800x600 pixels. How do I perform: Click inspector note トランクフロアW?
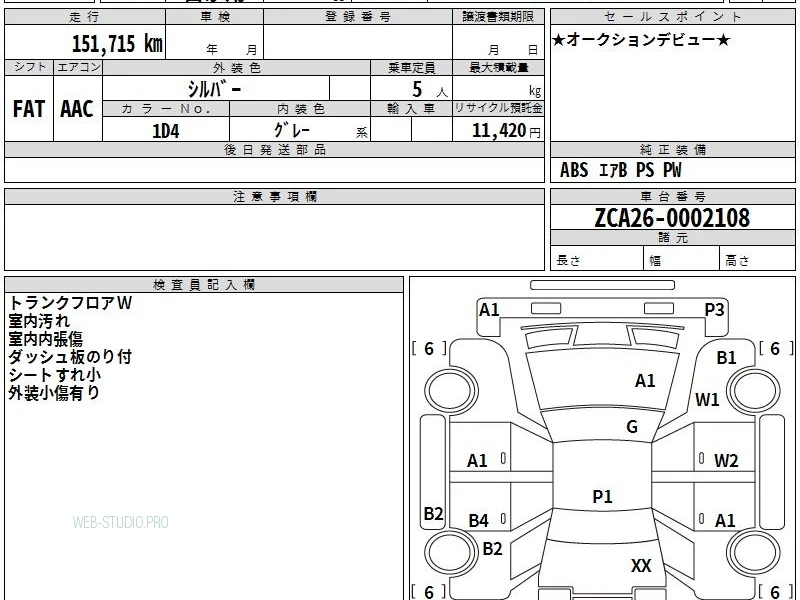[x=70, y=303]
